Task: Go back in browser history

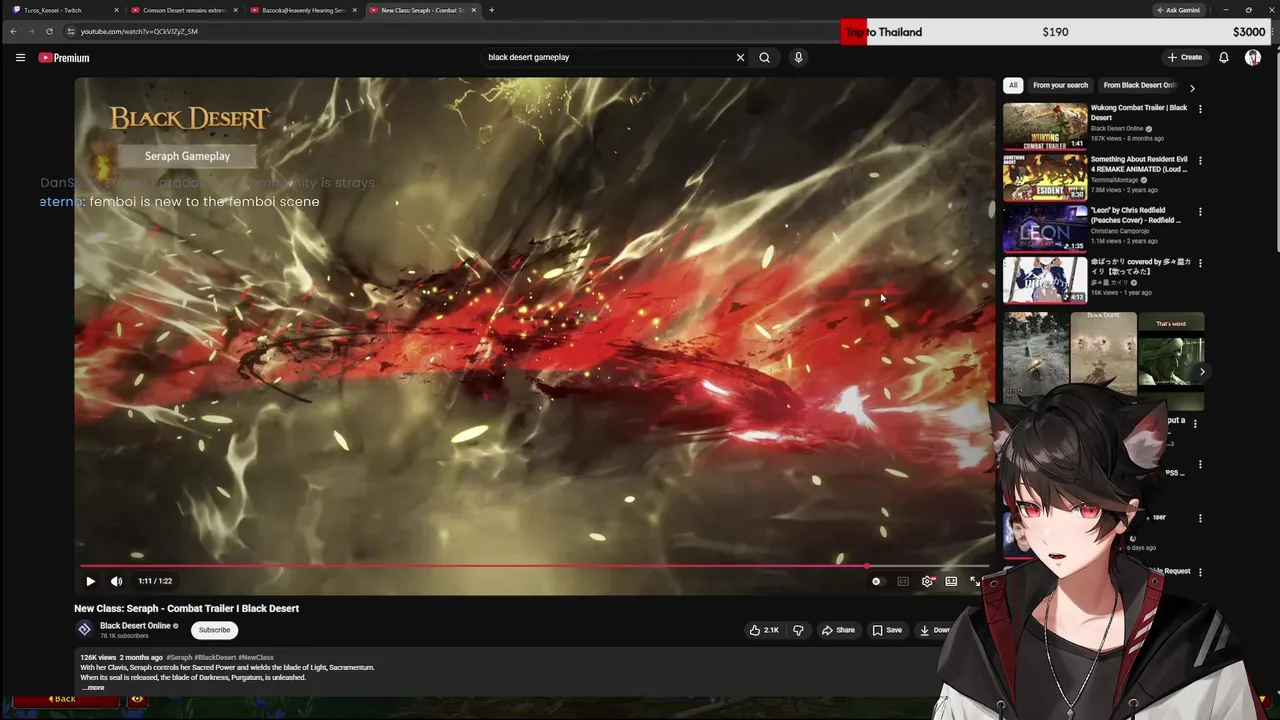Action: click(x=13, y=31)
